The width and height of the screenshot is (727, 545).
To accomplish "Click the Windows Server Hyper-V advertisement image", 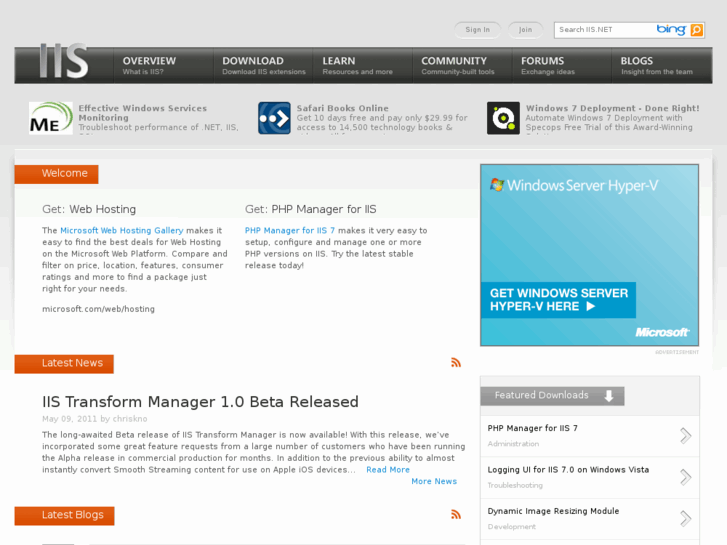I will coord(589,255).
